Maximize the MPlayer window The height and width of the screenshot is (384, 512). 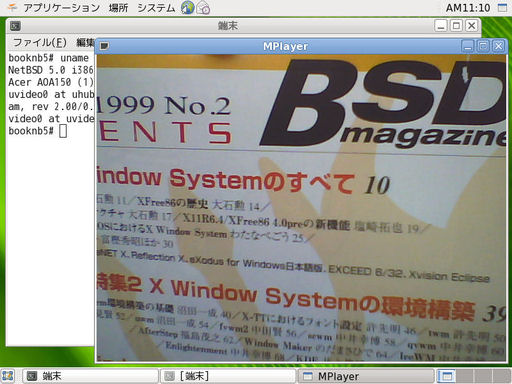pyautogui.click(x=483, y=46)
